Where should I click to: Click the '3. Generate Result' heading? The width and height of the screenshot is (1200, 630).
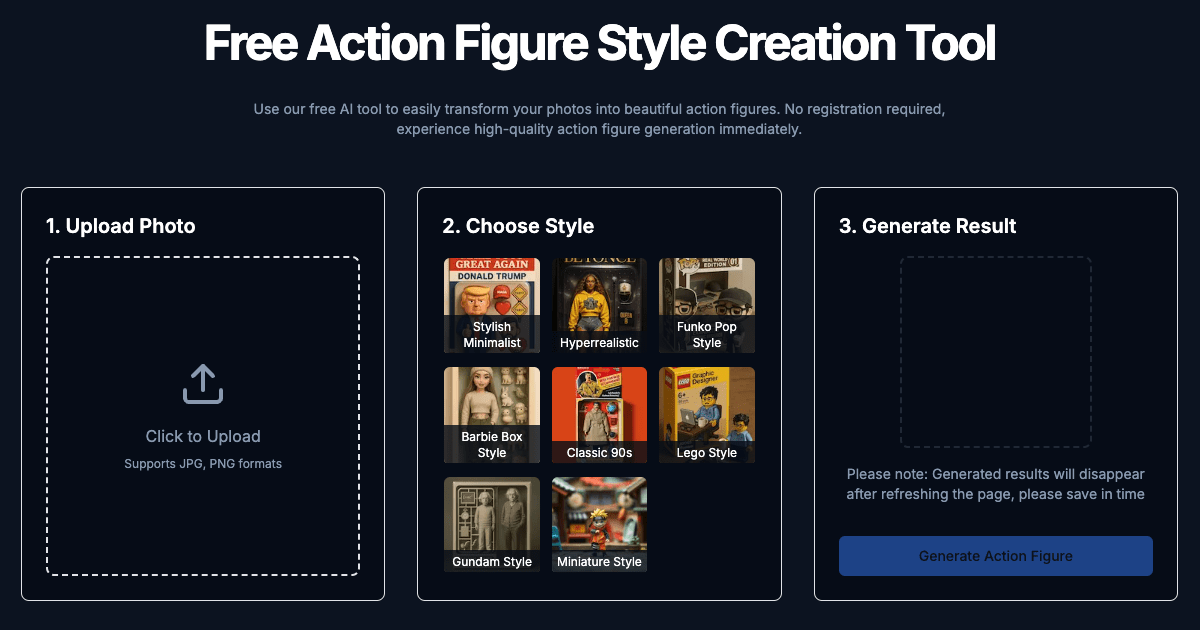coord(928,226)
